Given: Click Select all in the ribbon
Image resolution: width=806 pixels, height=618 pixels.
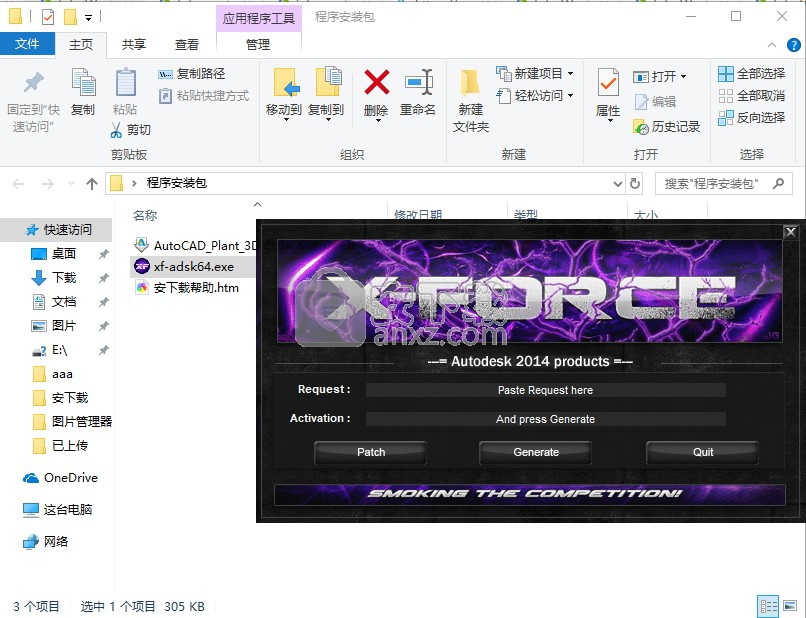Looking at the screenshot, I should (752, 74).
